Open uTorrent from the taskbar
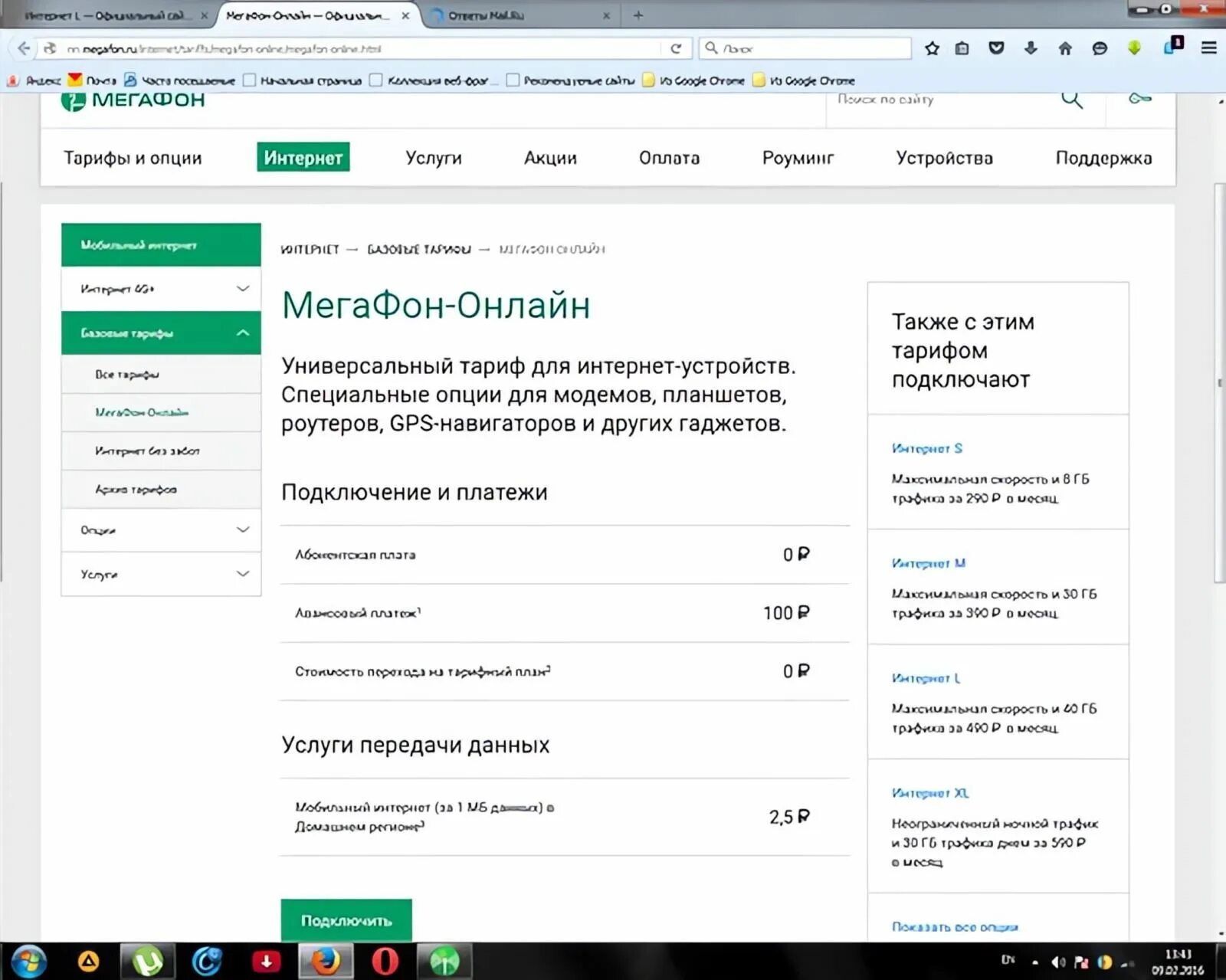Viewport: 1226px width, 980px height. pyautogui.click(x=147, y=961)
